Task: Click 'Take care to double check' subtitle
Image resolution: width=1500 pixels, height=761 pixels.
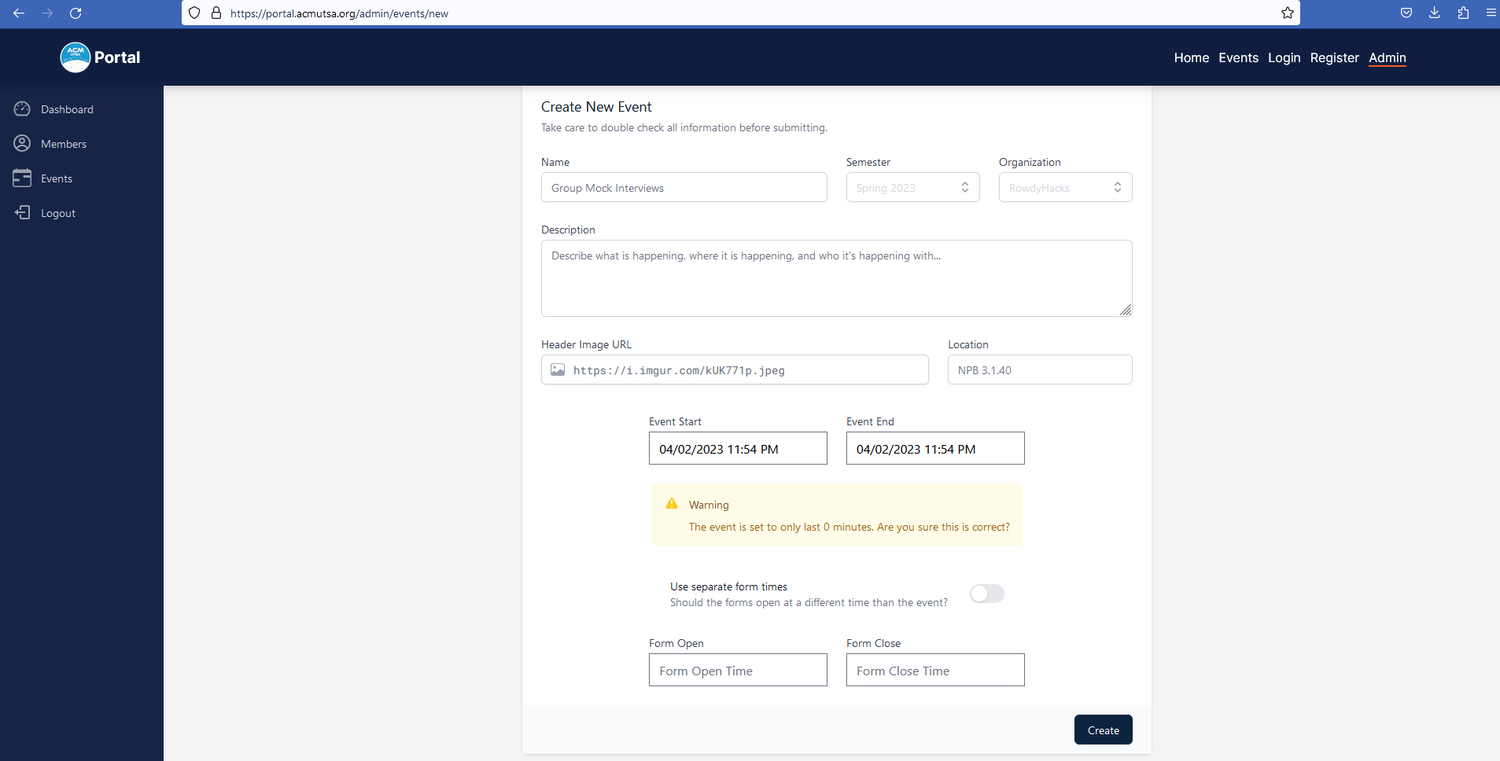Action: tap(684, 128)
